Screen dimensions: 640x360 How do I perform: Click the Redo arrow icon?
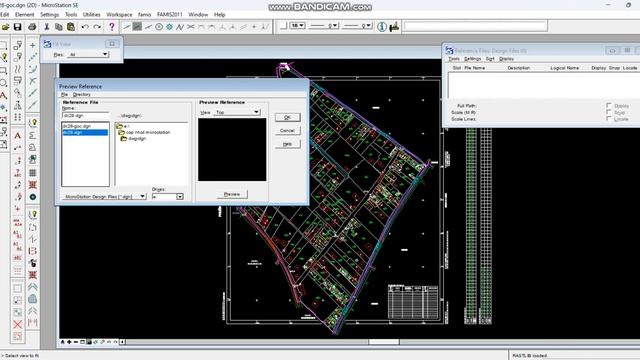coord(97,27)
